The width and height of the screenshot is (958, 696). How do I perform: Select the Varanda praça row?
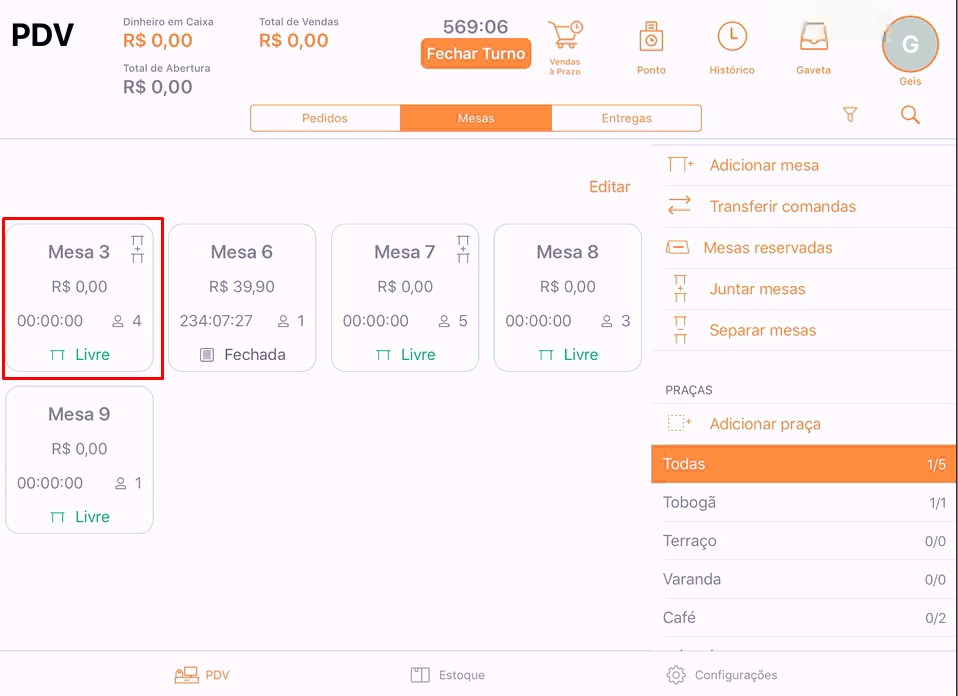803,579
